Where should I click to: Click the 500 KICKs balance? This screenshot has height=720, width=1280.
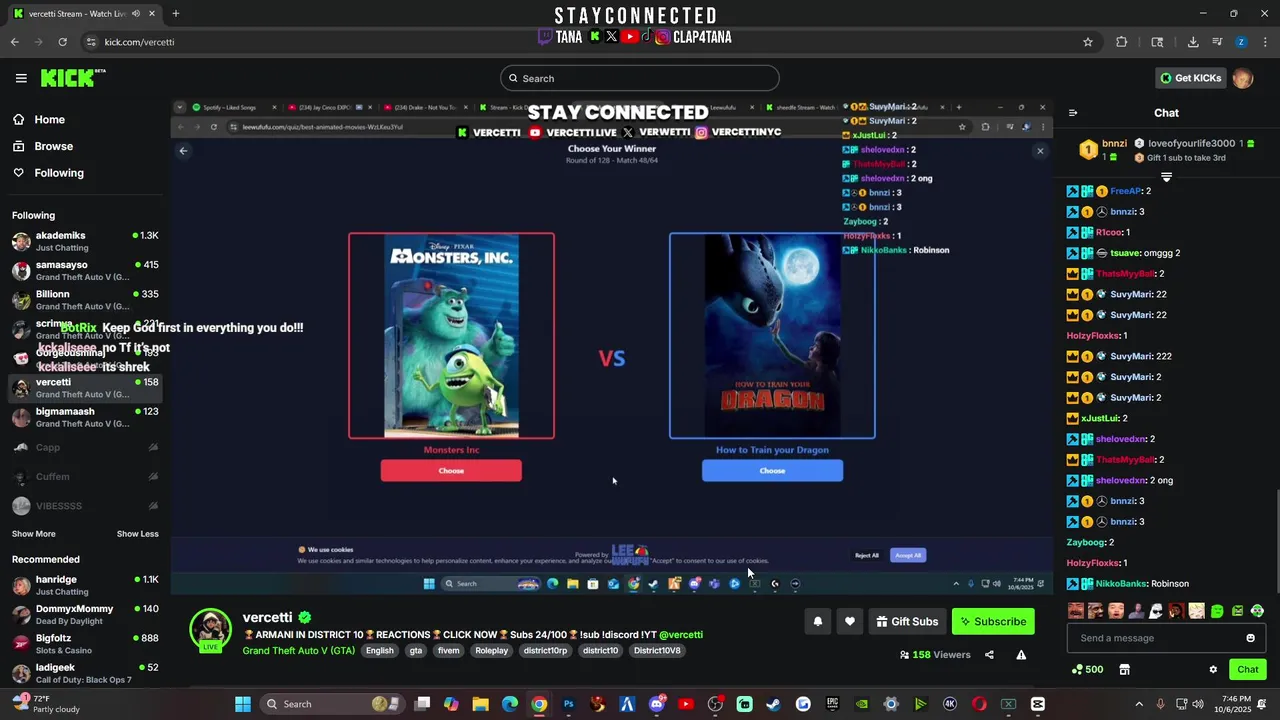click(x=1087, y=670)
